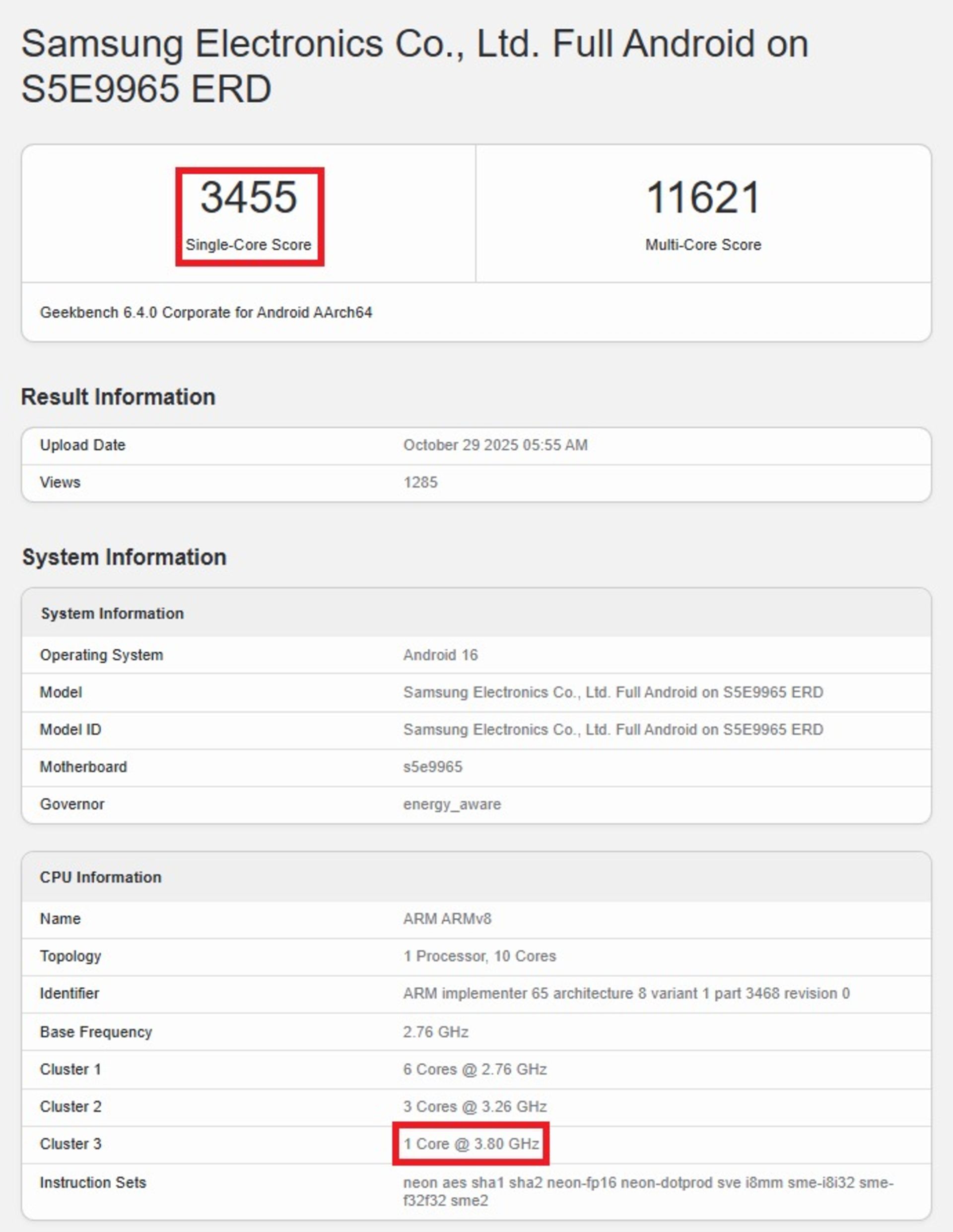The width and height of the screenshot is (953, 1232).
Task: Click the CPU Name value ARM ARMv8
Action: pos(447,919)
